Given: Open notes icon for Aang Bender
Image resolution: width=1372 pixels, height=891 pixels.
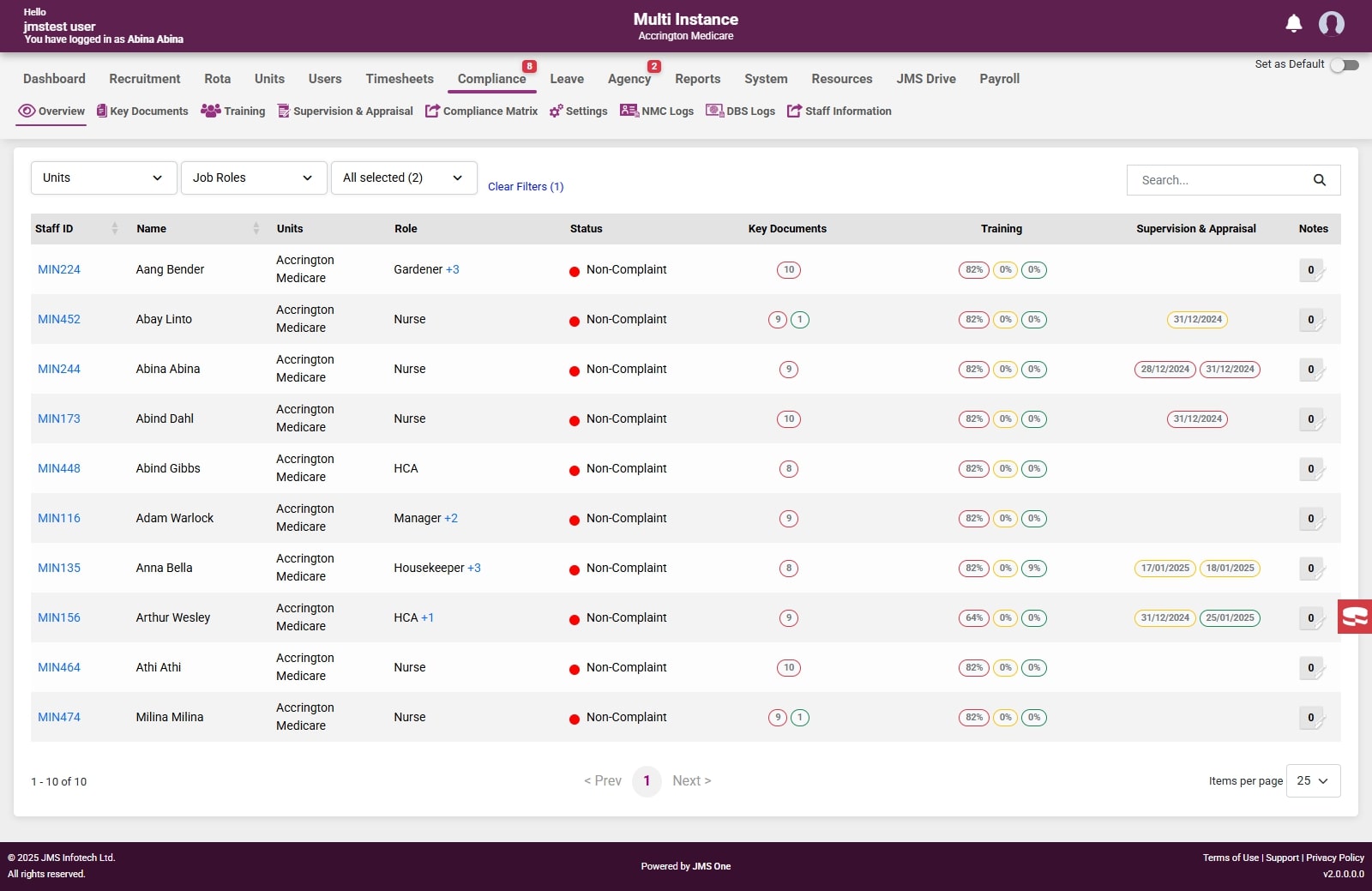Looking at the screenshot, I should point(1311,270).
